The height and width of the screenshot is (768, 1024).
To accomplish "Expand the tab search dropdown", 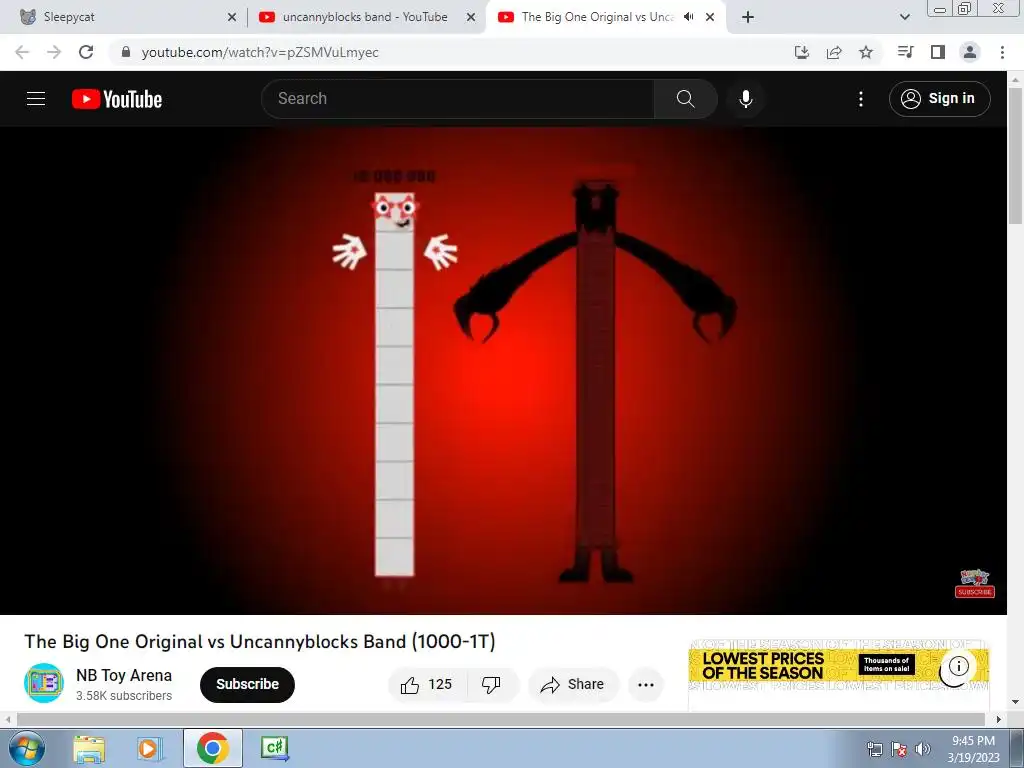I will pos(904,17).
